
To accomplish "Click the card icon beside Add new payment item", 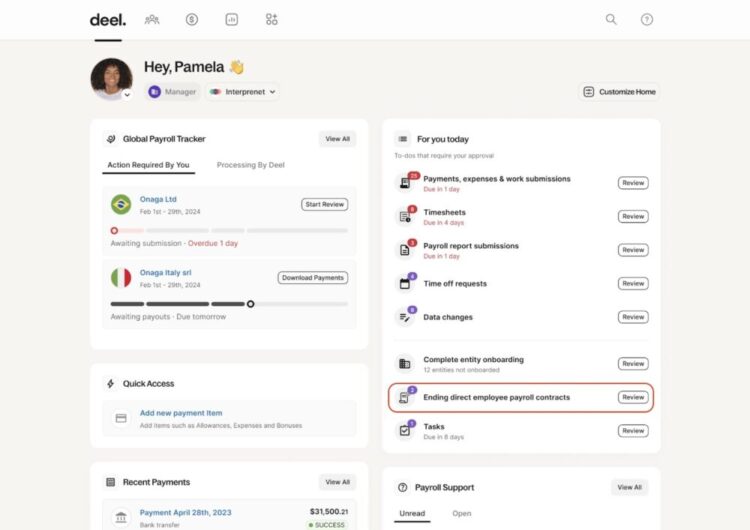I will (121, 418).
